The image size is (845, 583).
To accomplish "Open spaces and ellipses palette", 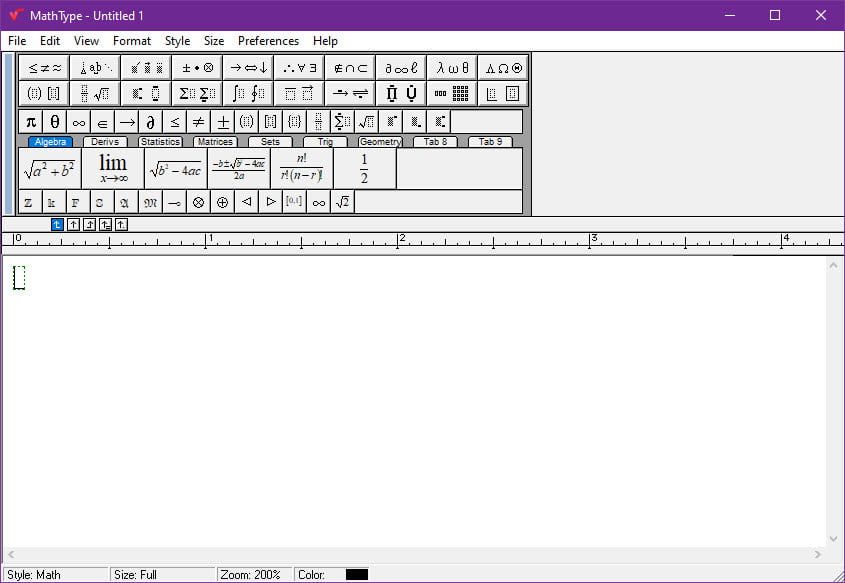I will 95,68.
